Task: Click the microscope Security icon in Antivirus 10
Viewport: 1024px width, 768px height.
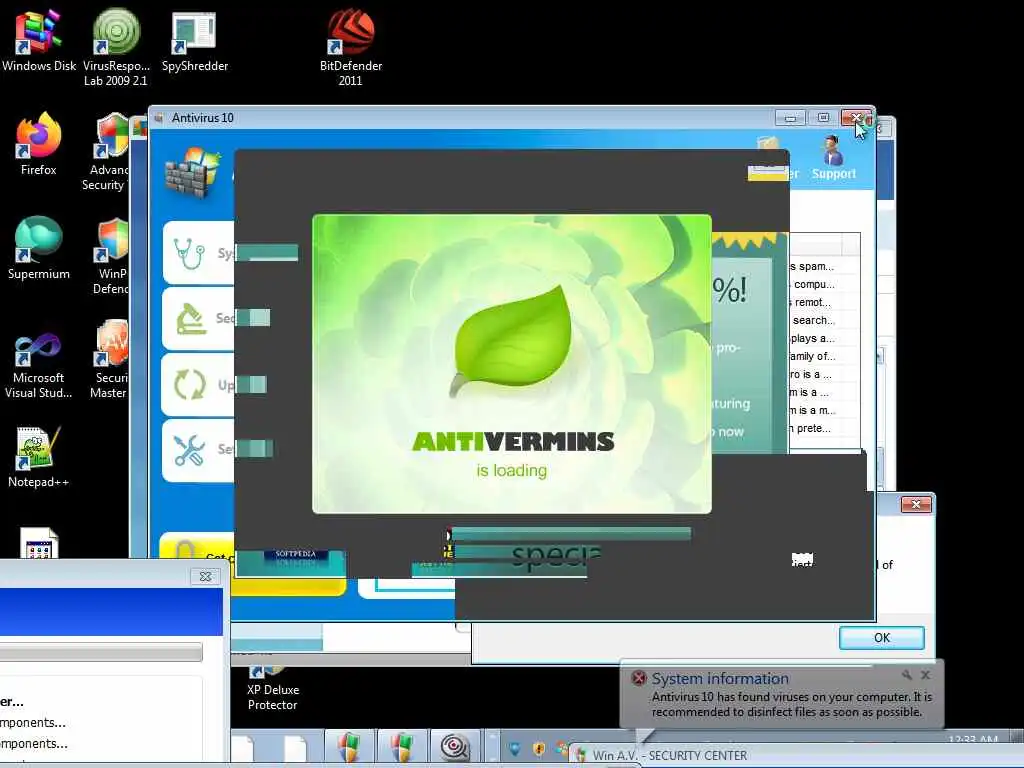Action: [191, 319]
